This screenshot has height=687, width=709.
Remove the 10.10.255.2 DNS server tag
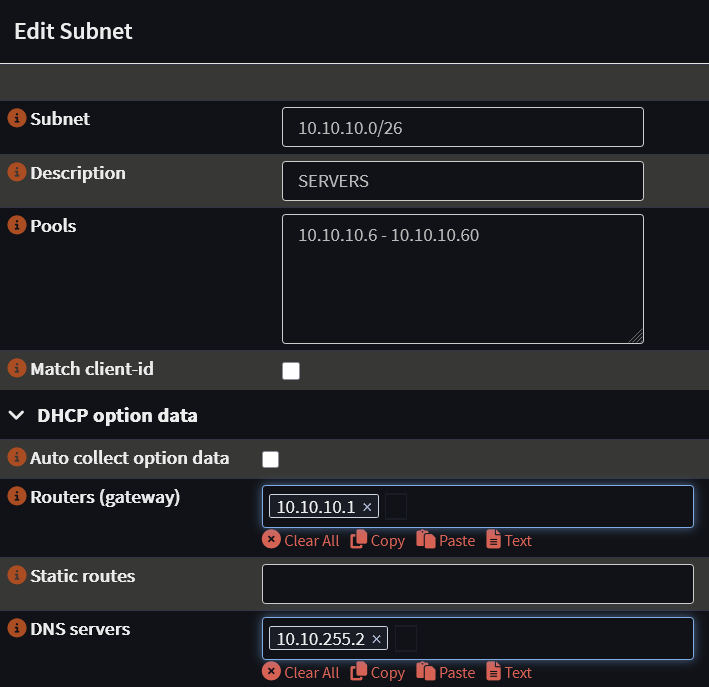(376, 640)
